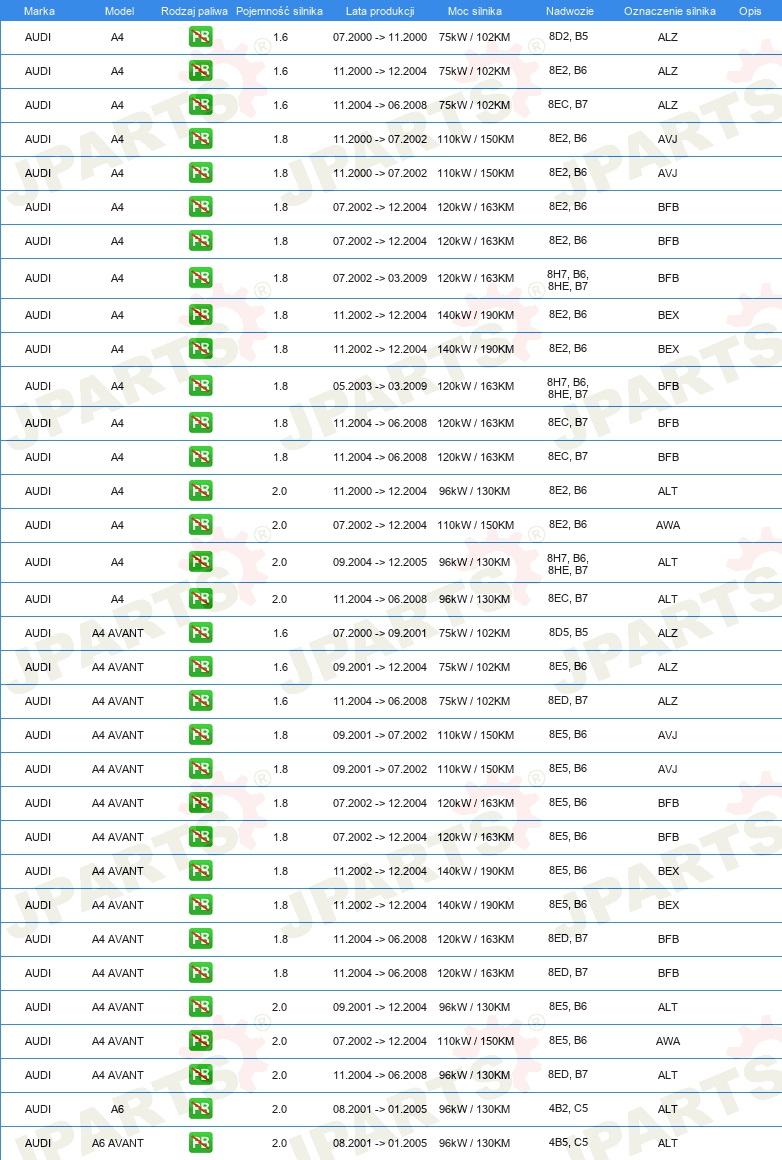Select the body code 8D5, B5
Viewport: 782px width, 1160px height.
click(x=568, y=633)
